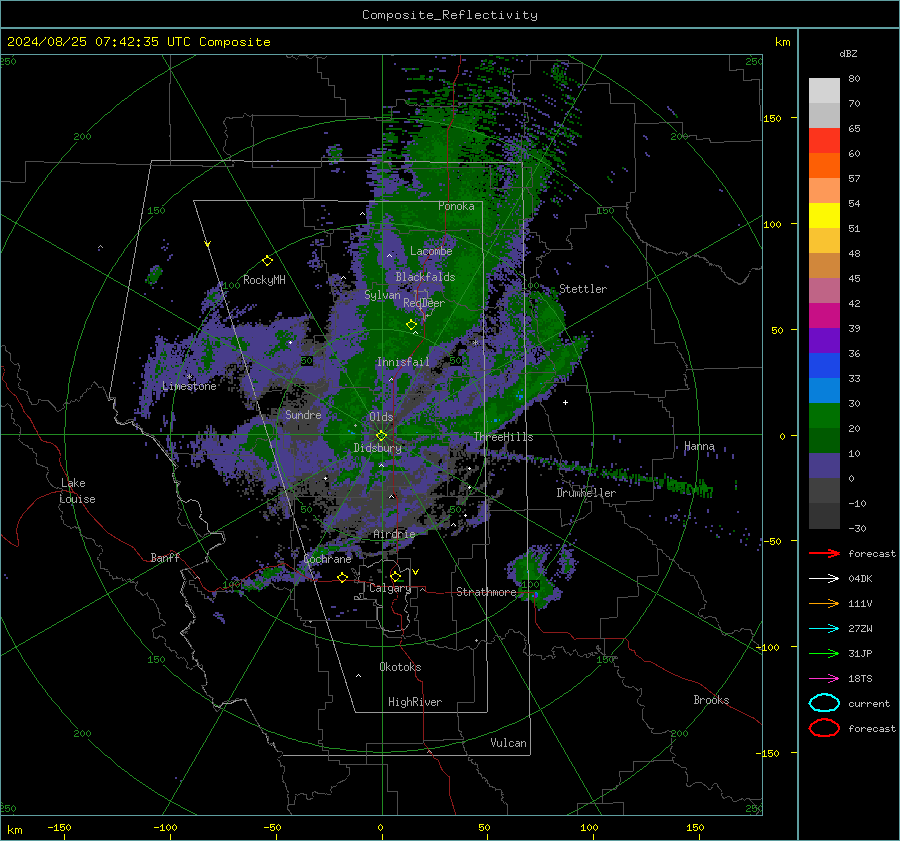Select the slate purple 10 dBZ swatch

(824, 465)
